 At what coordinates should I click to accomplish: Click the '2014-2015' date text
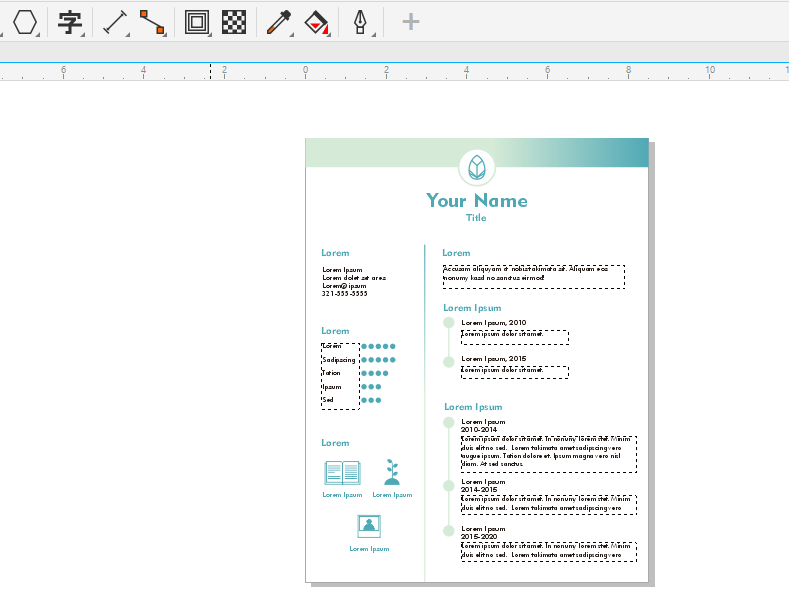click(x=479, y=490)
